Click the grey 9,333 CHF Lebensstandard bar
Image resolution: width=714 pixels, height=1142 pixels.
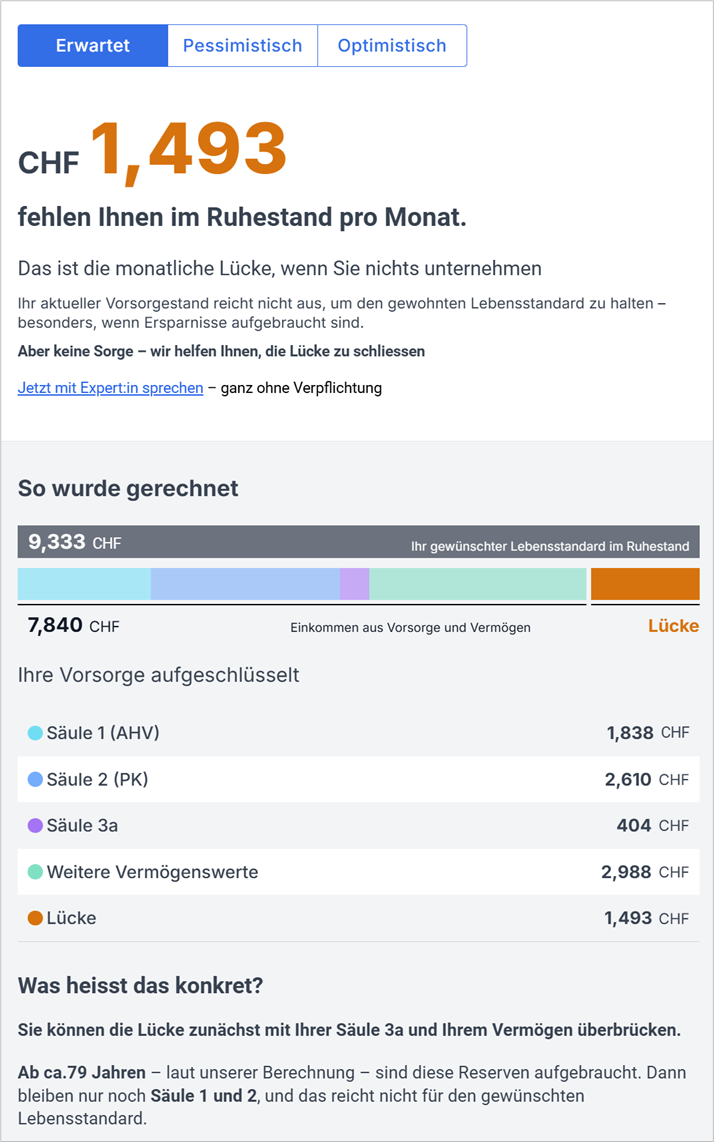tap(358, 542)
